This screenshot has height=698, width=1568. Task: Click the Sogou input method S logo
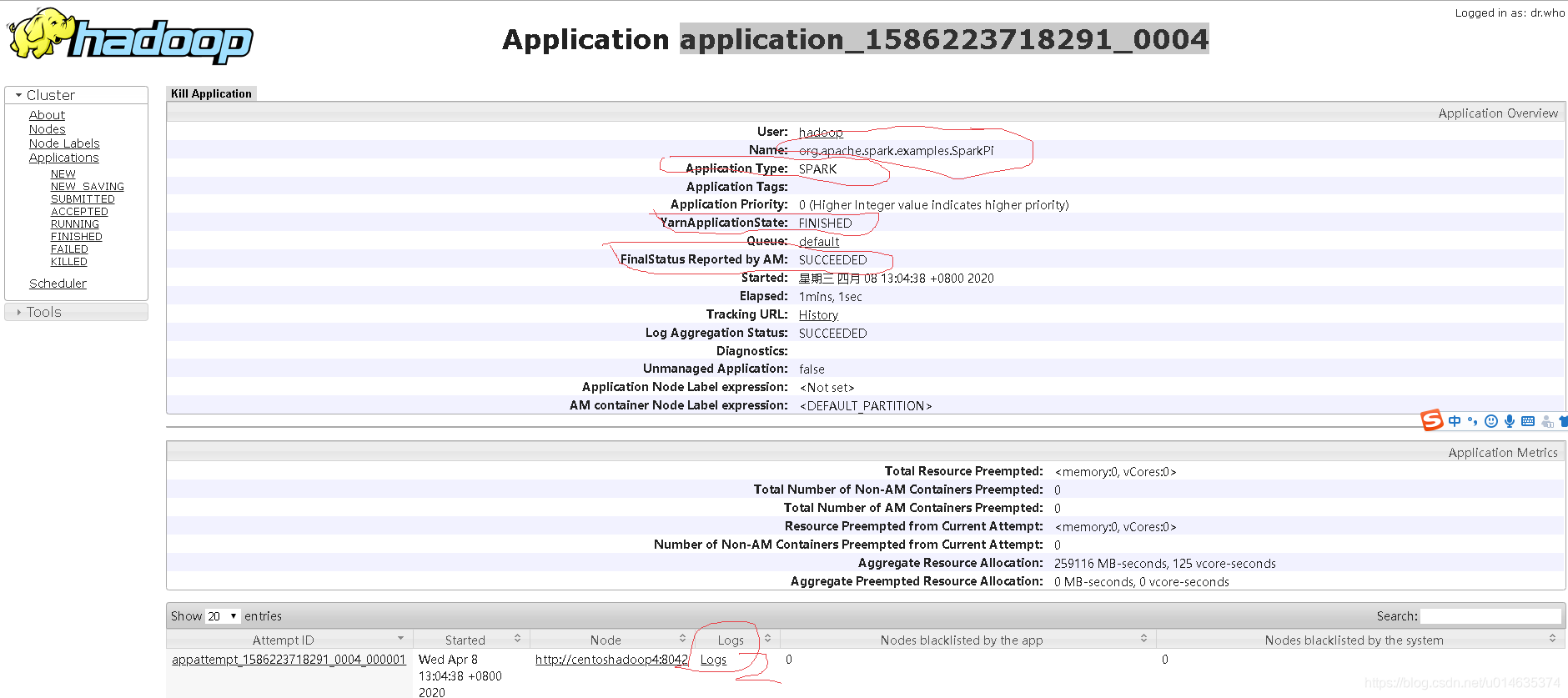[x=1432, y=420]
